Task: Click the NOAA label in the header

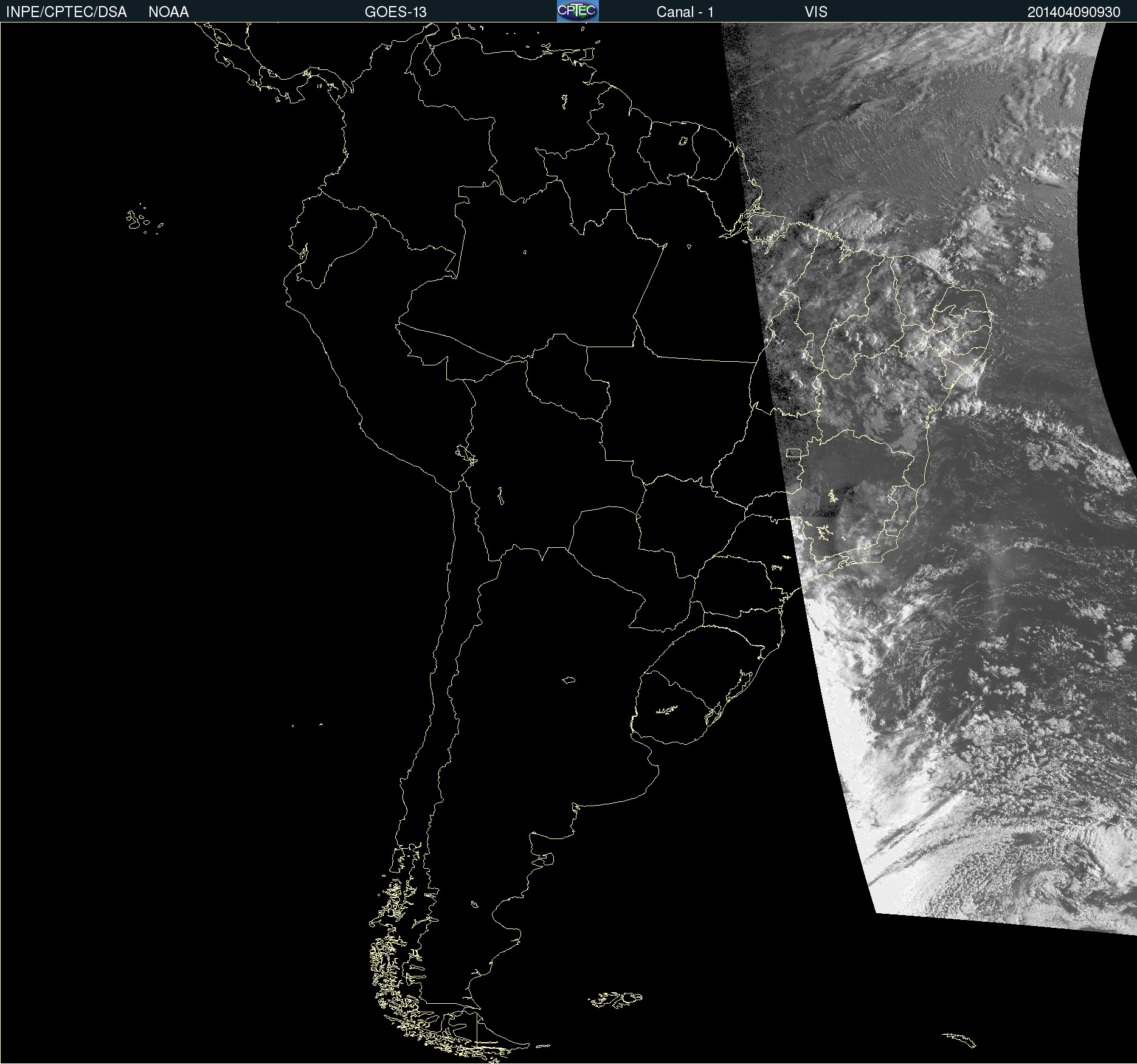Action: coord(168,12)
